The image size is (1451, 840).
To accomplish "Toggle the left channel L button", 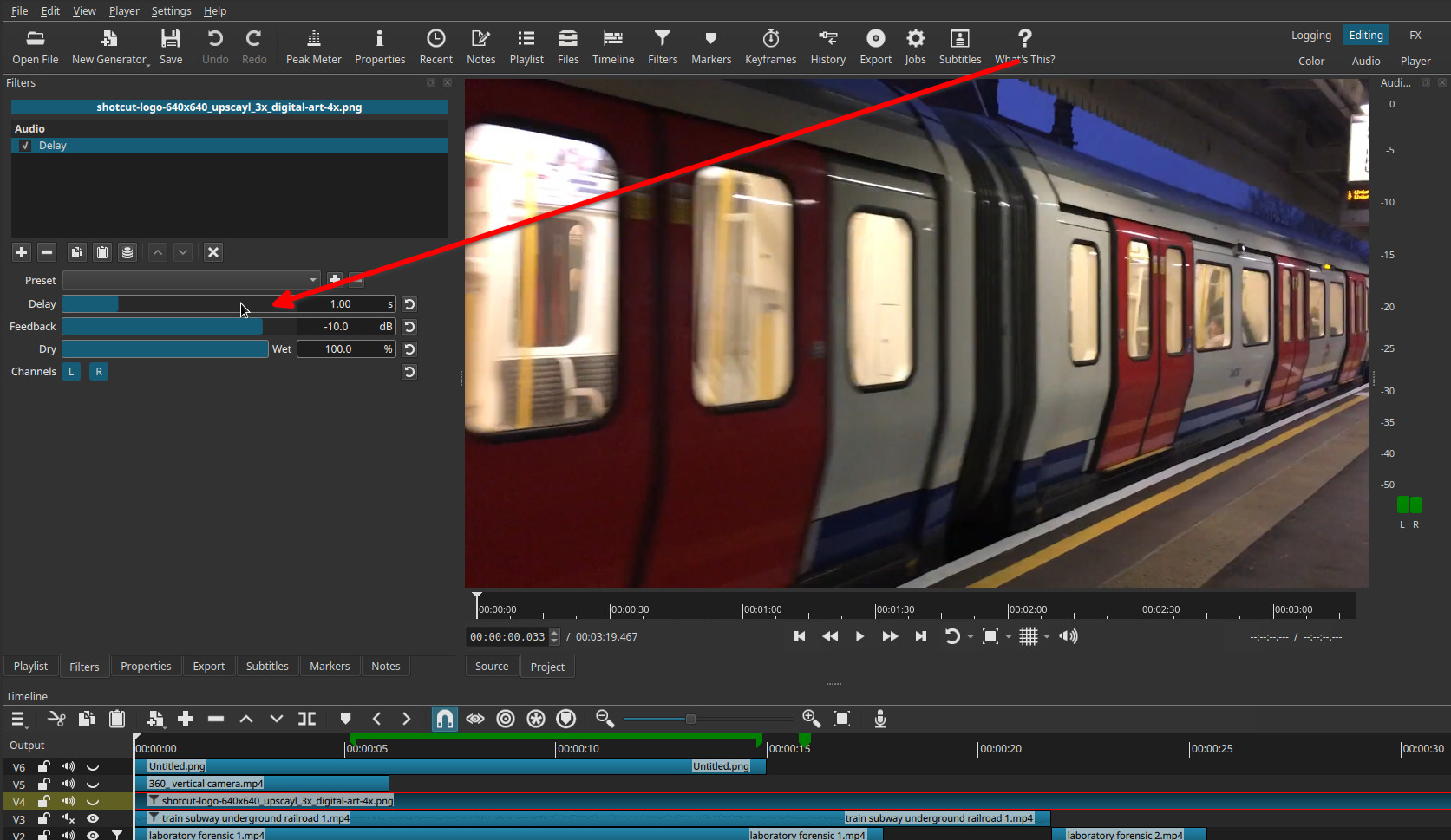I will click(71, 372).
